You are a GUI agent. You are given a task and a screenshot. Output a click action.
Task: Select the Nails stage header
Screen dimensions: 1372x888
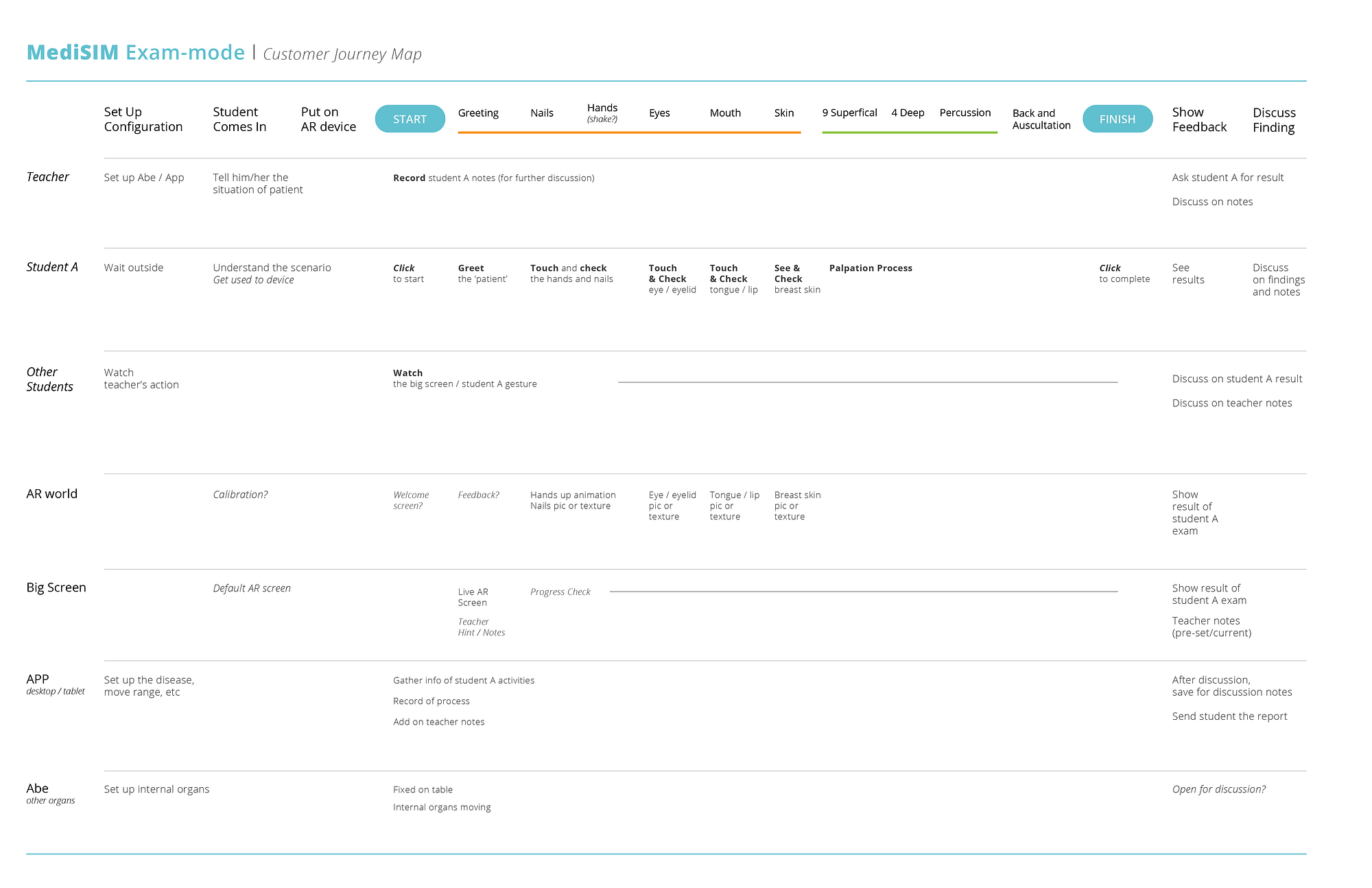point(541,113)
